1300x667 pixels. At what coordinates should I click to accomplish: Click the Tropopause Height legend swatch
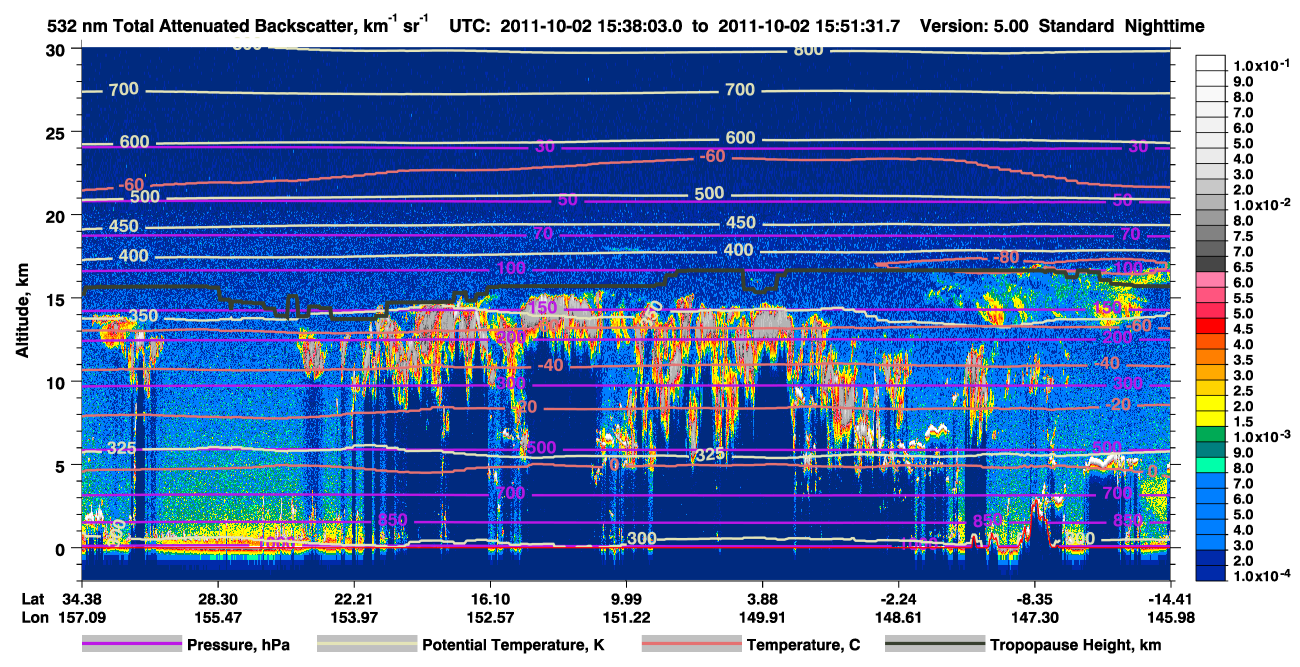935,645
